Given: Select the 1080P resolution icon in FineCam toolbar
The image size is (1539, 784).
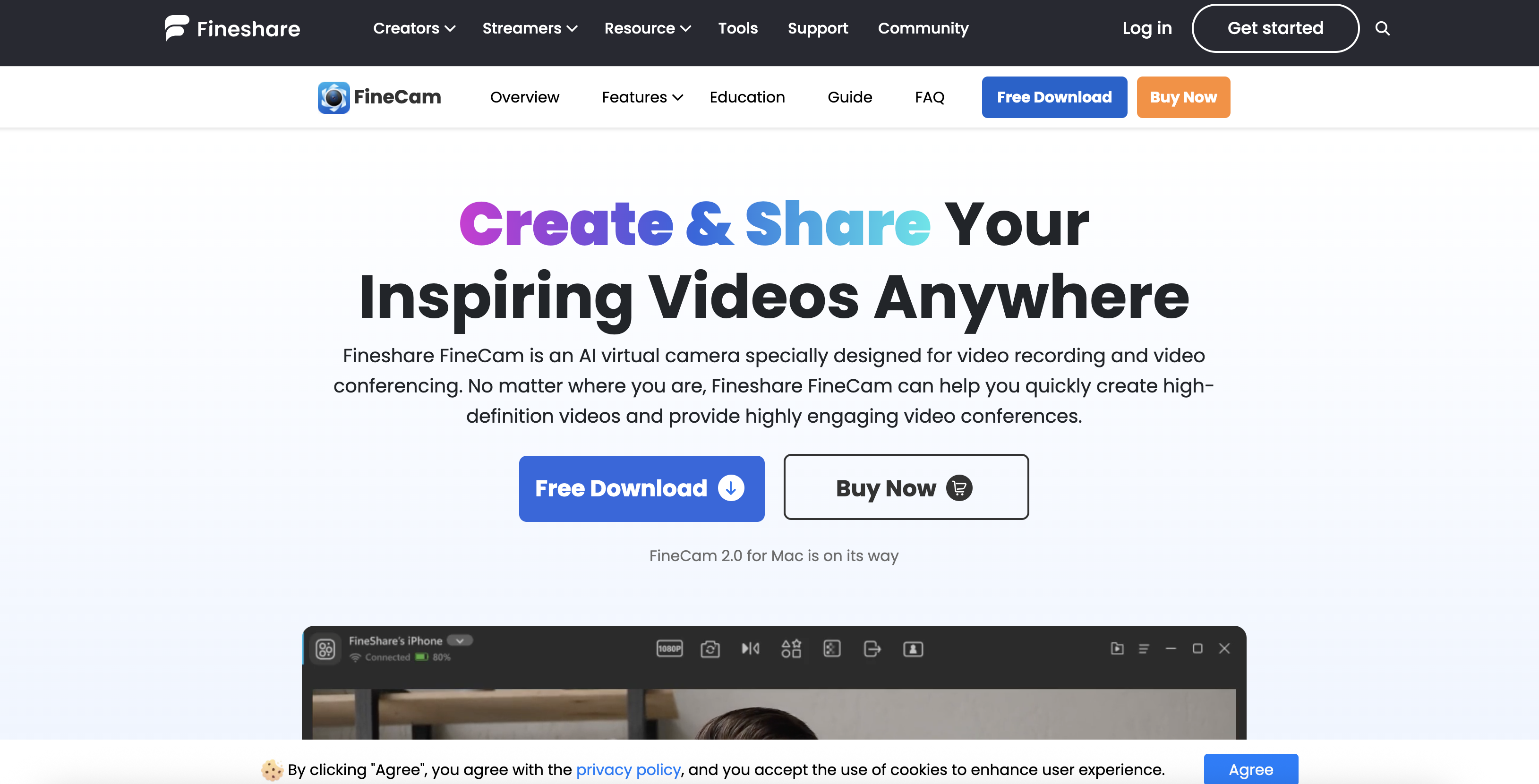Looking at the screenshot, I should click(x=669, y=648).
